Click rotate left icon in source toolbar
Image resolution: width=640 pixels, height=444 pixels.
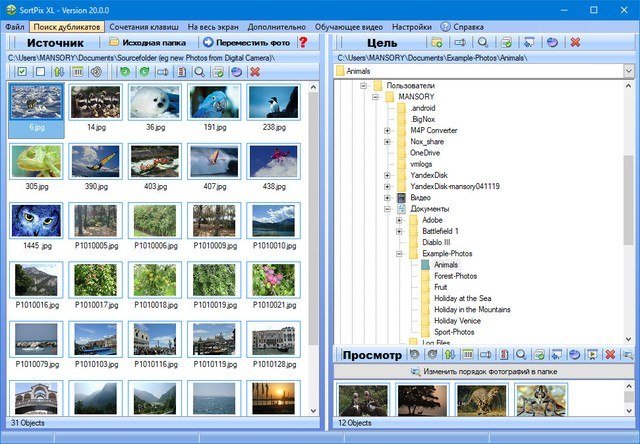pos(124,72)
